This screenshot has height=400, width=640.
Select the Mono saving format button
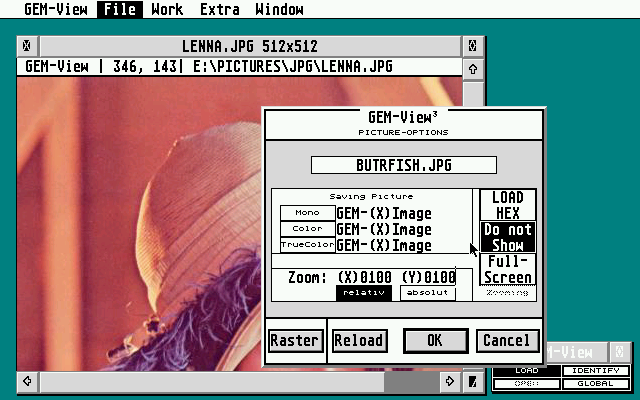point(307,213)
